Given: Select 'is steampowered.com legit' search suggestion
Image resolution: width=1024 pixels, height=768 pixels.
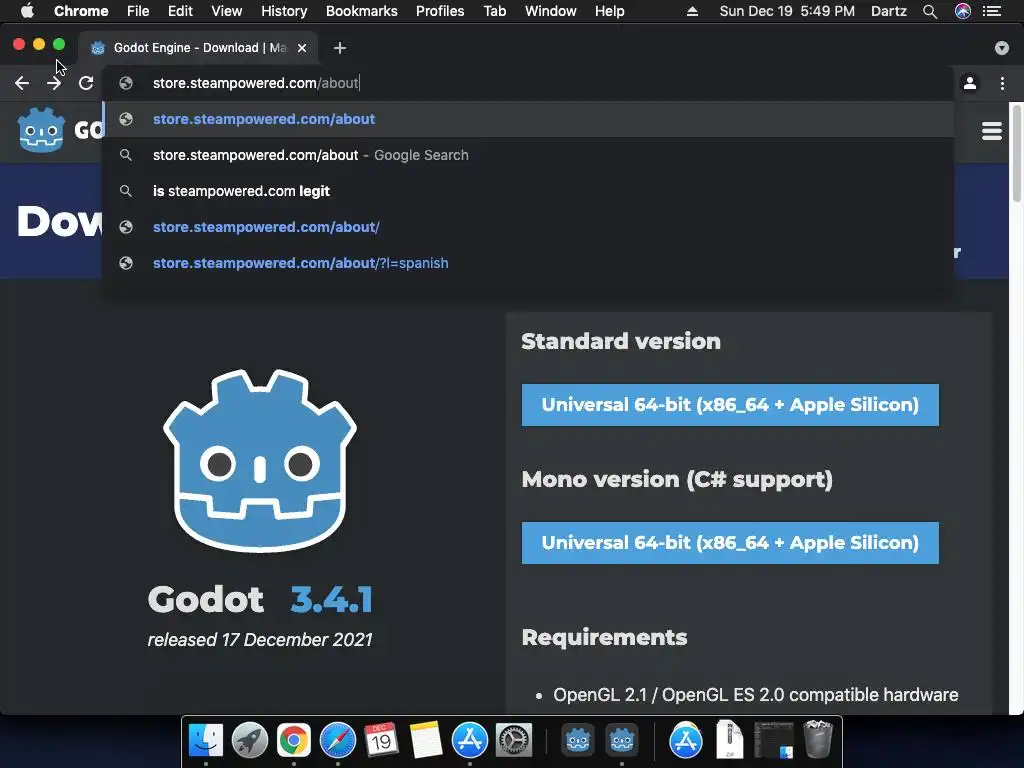Looking at the screenshot, I should [x=528, y=191].
